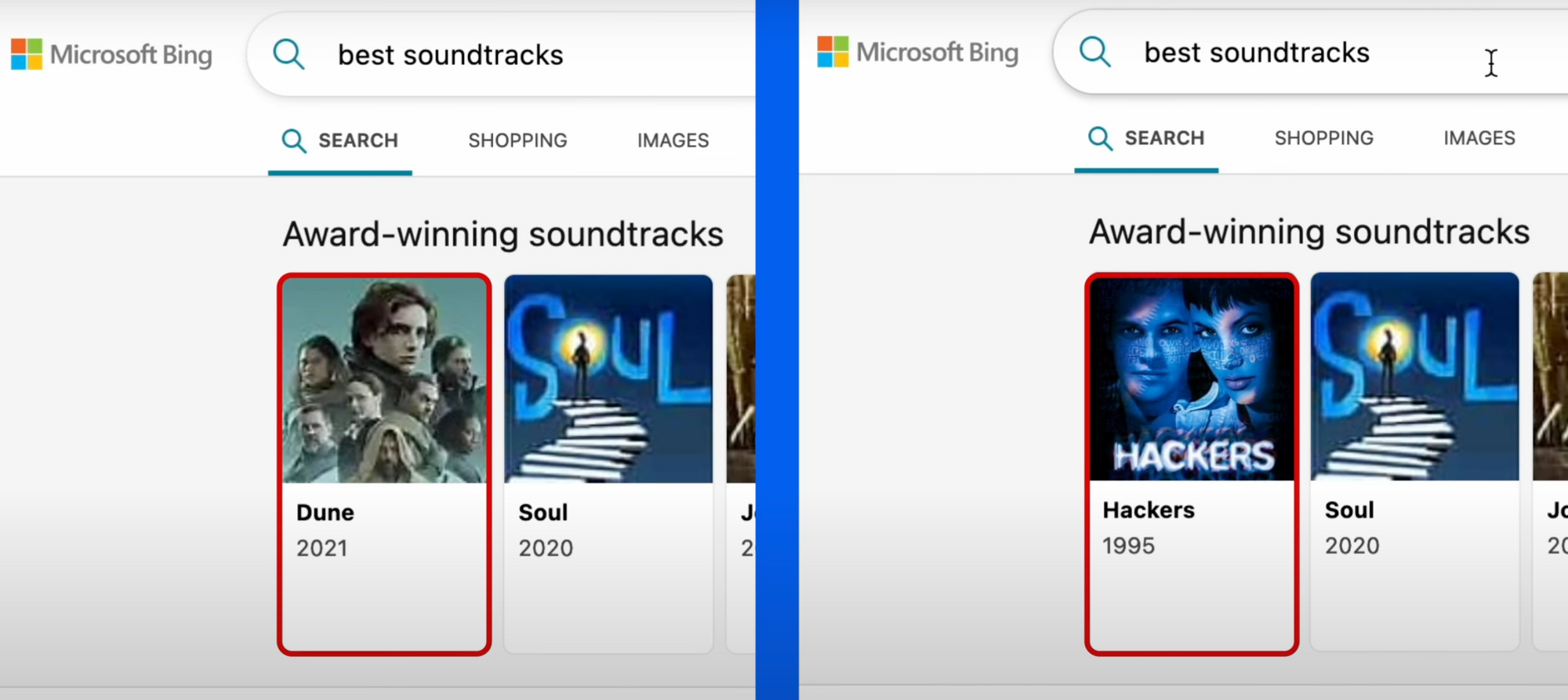The image size is (1568, 700).
Task: Click the year 2021 under Dune
Action: (x=321, y=548)
